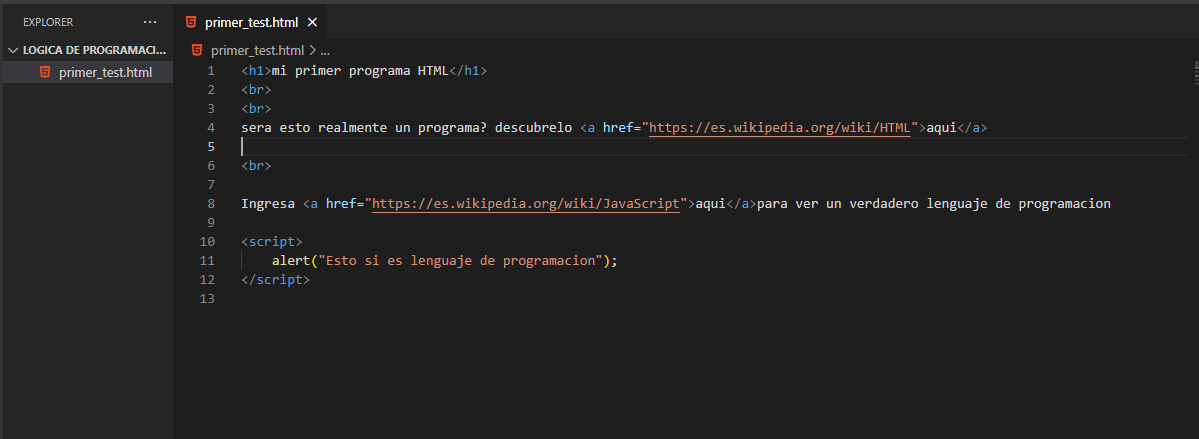The height and width of the screenshot is (439, 1199).
Task: Click HTML5 icon in primer_test.html tab
Action: (190, 22)
